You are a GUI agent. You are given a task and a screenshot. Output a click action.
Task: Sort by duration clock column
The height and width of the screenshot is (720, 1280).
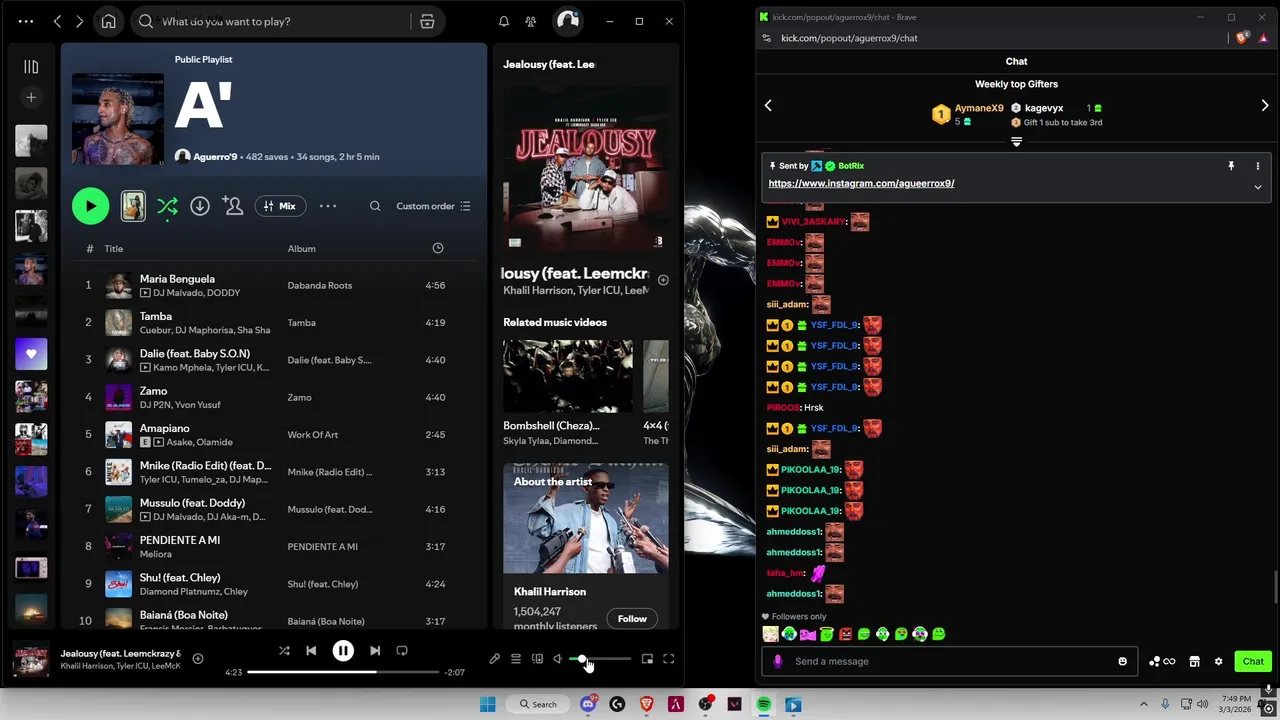click(x=438, y=248)
